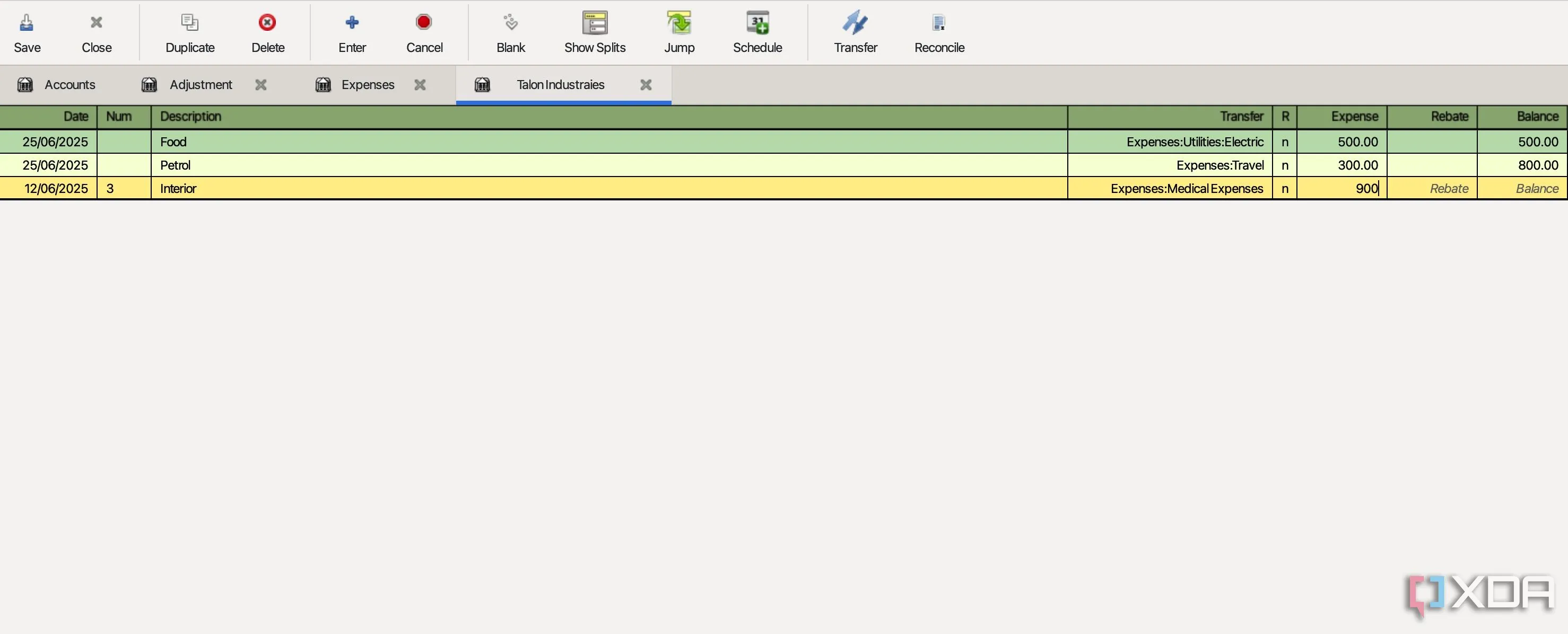The height and width of the screenshot is (634, 1568).
Task: Open Show Splits view
Action: click(594, 23)
